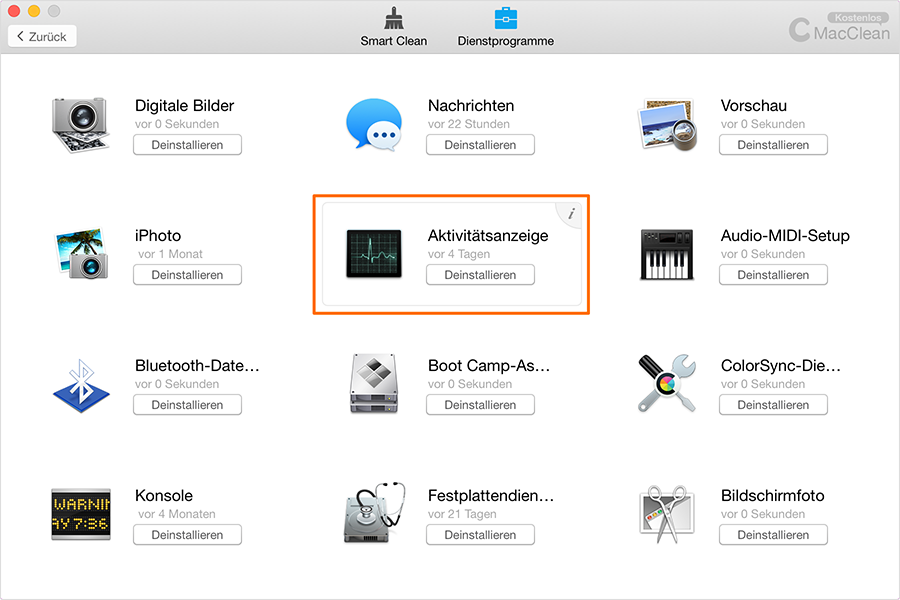Screen dimensions: 900x600
Task: Select the iPhoto app icon
Action: tap(82, 254)
